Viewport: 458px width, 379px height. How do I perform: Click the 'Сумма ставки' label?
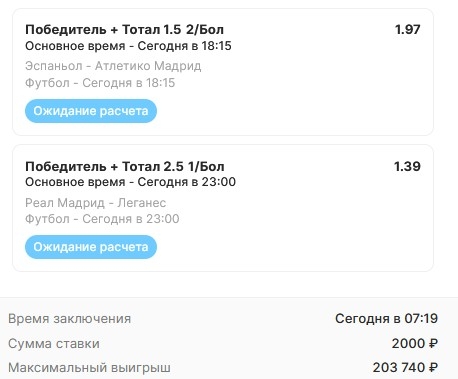click(x=54, y=344)
